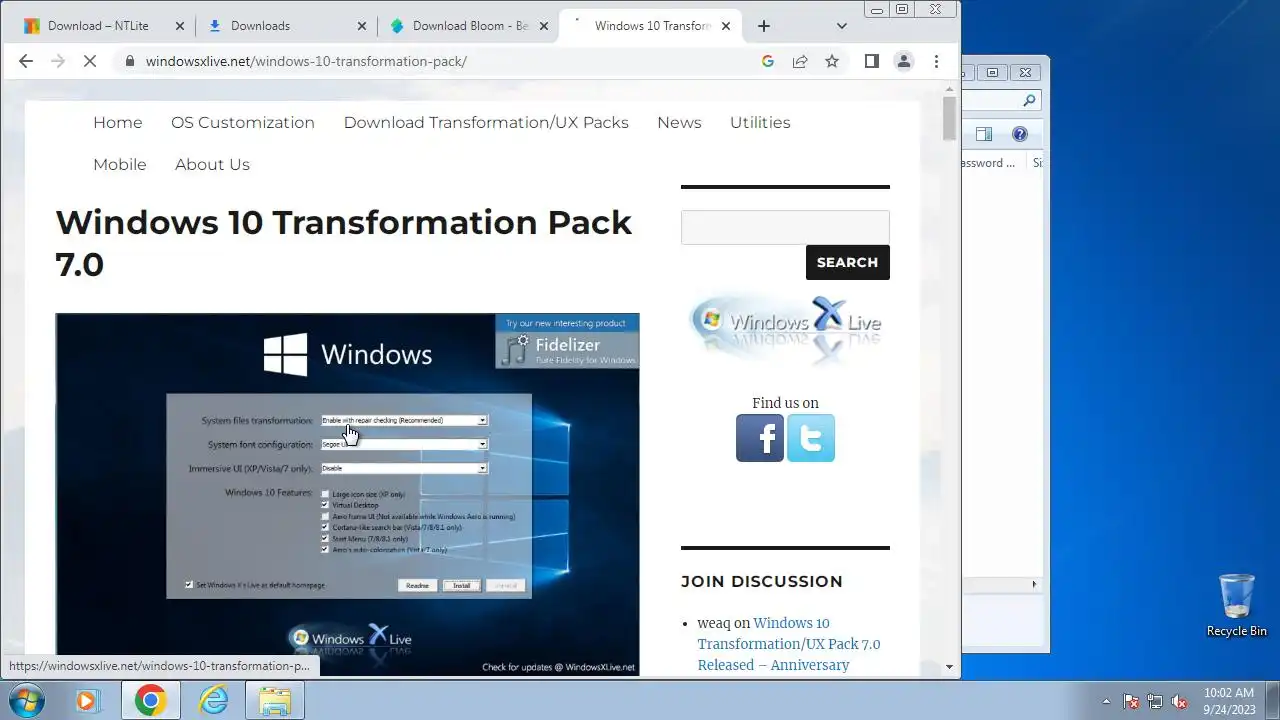
Task: View site information padlock icon
Action: tap(129, 61)
